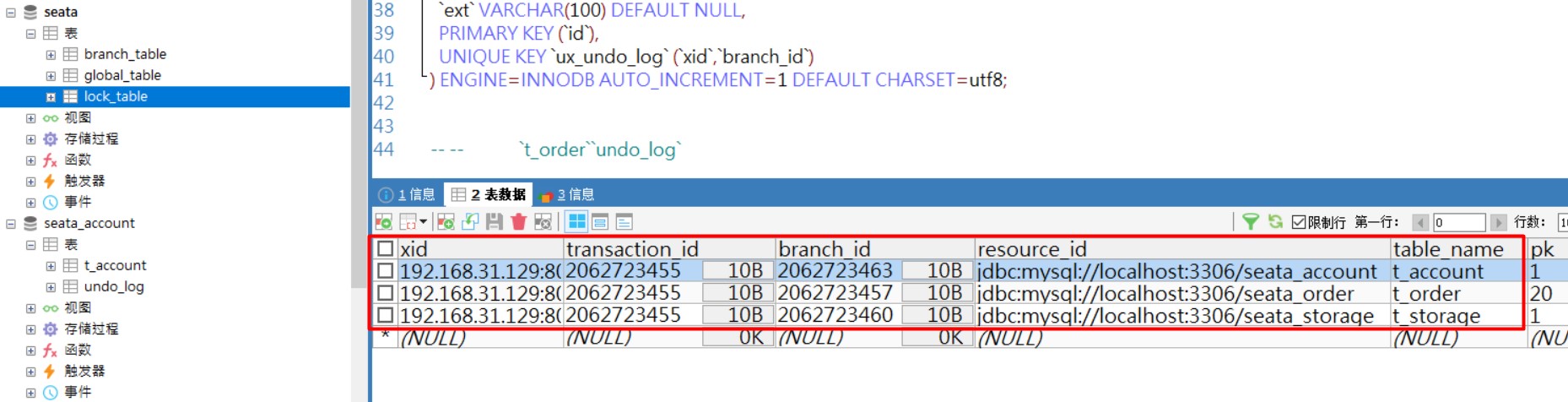Expand the lock_table node
Image resolution: width=1568 pixels, height=402 pixels.
click(51, 97)
